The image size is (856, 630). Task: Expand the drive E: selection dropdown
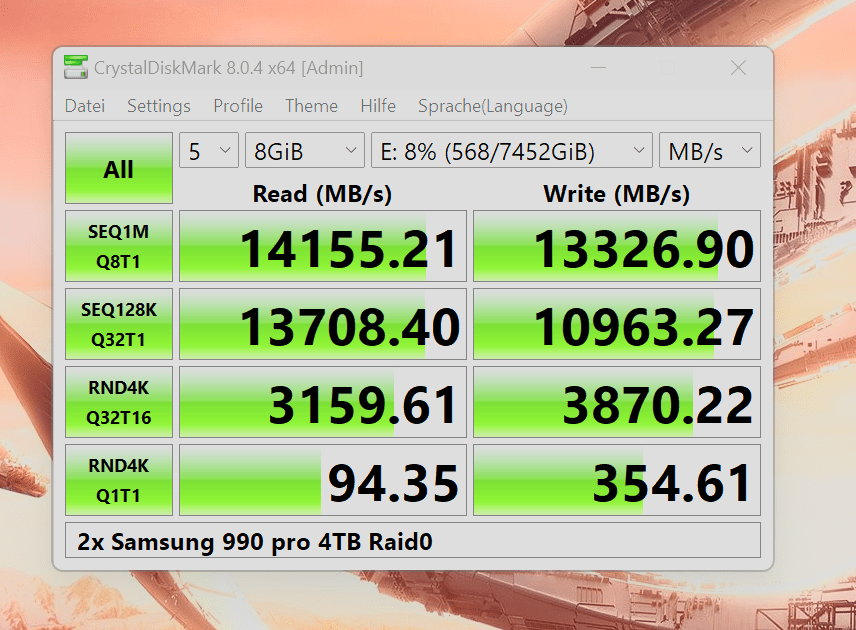(512, 150)
